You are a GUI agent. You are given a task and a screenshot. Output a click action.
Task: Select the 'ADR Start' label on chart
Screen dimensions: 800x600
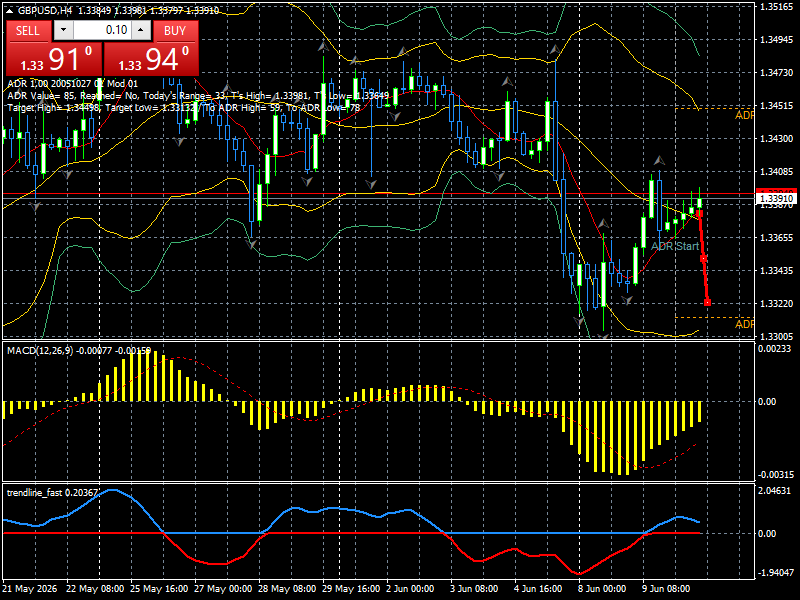click(674, 246)
